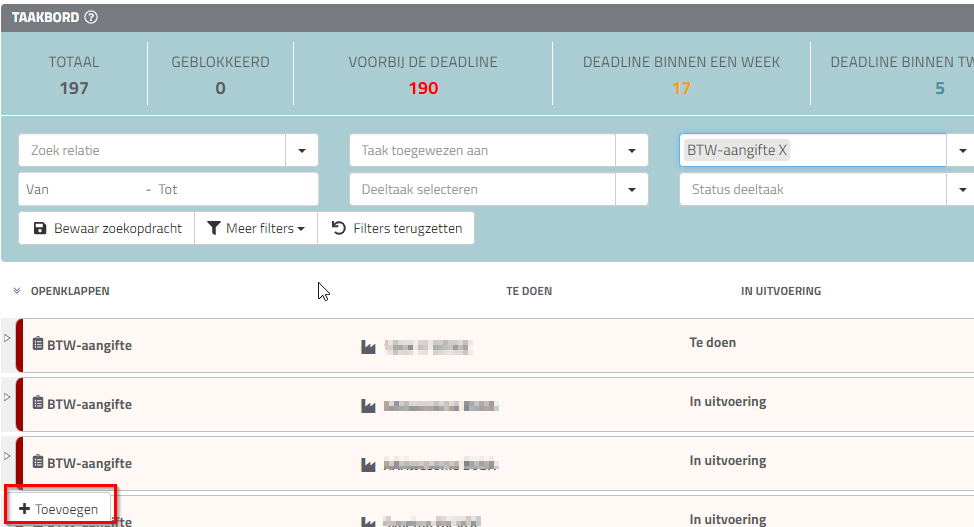This screenshot has width=974, height=527.
Task: Select the Voorbij de deadline counter
Action: [x=422, y=76]
